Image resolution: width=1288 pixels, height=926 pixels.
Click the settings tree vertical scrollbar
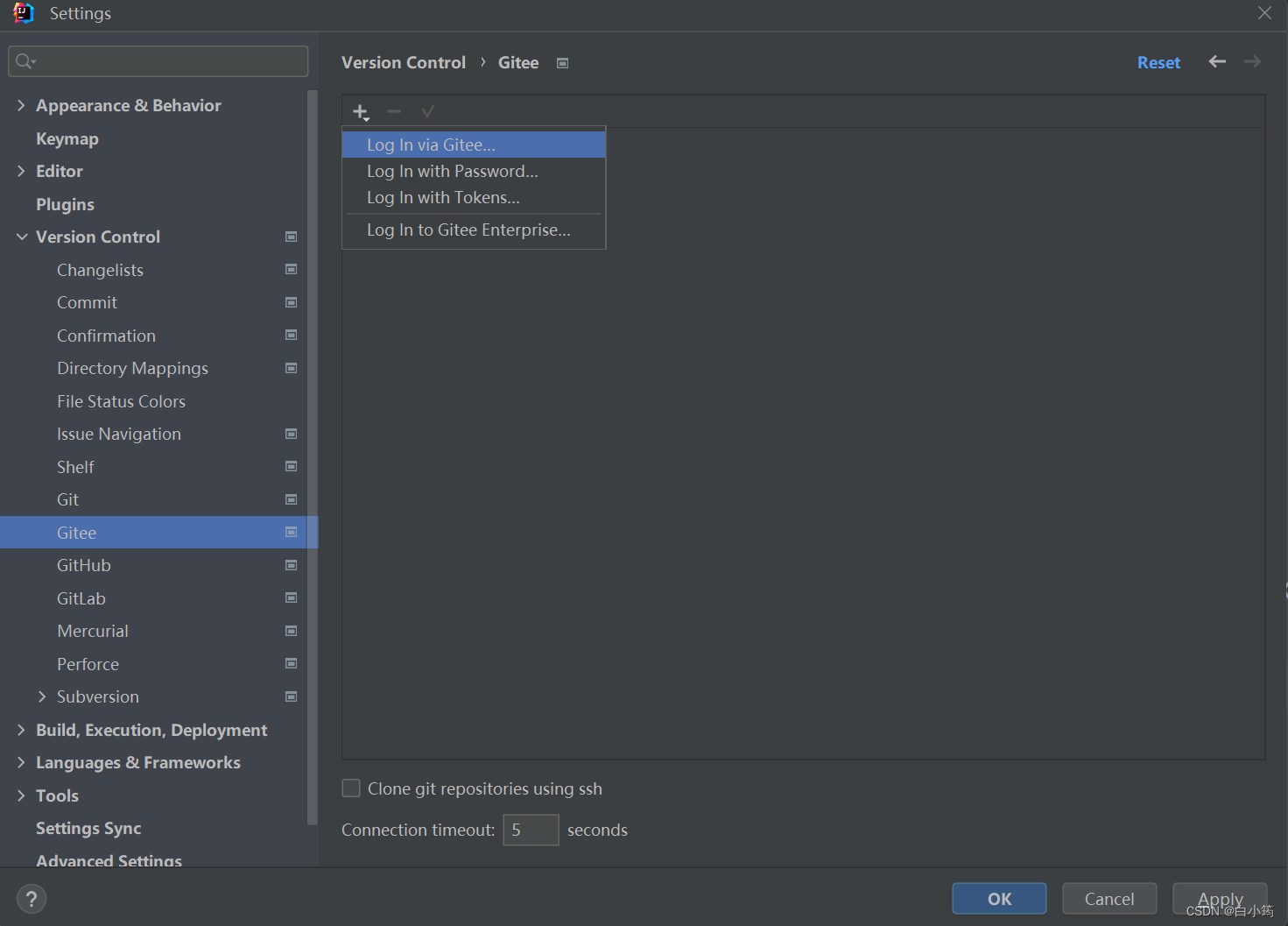(313, 456)
